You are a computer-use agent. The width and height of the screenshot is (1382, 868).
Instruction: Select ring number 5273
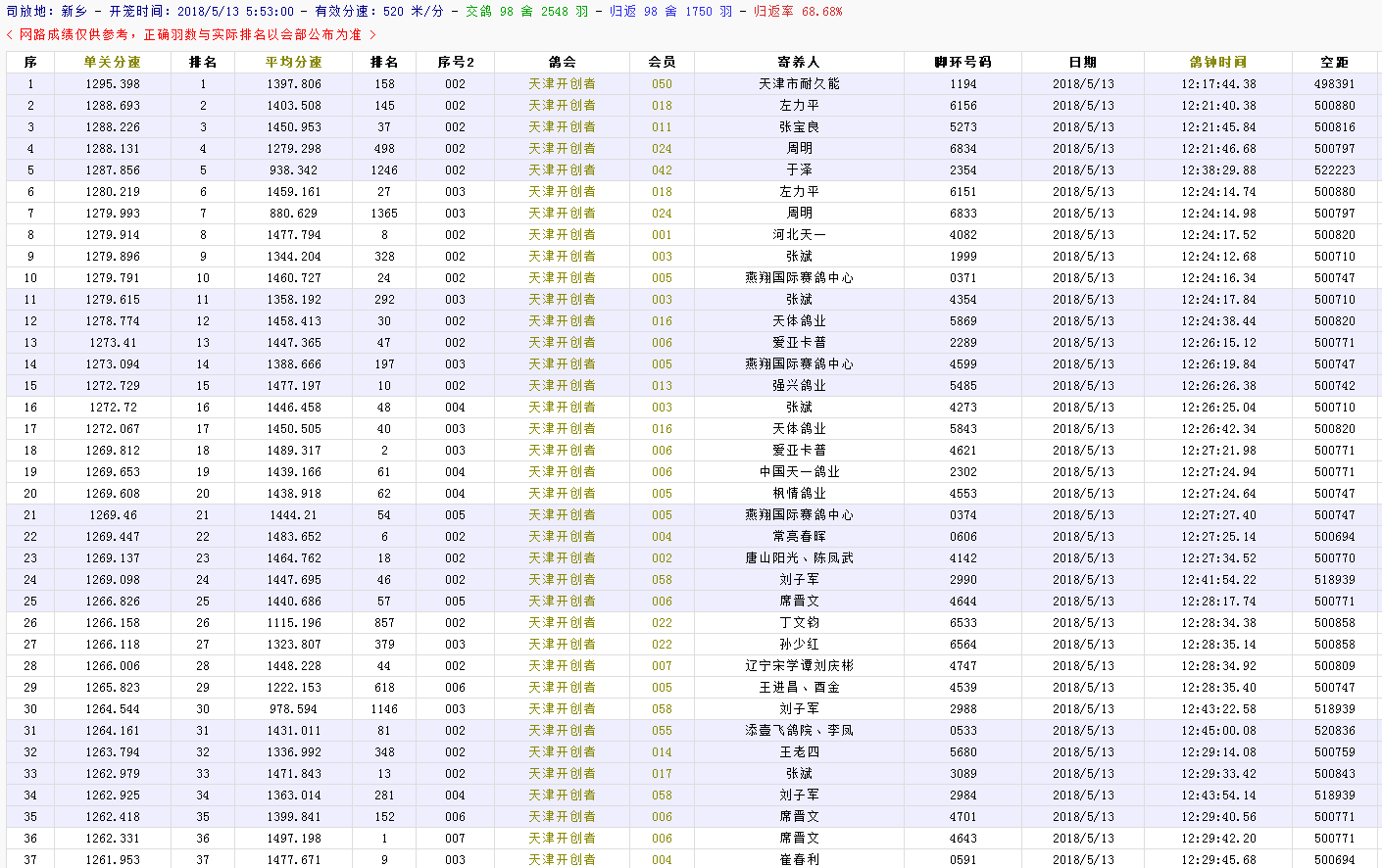point(962,127)
